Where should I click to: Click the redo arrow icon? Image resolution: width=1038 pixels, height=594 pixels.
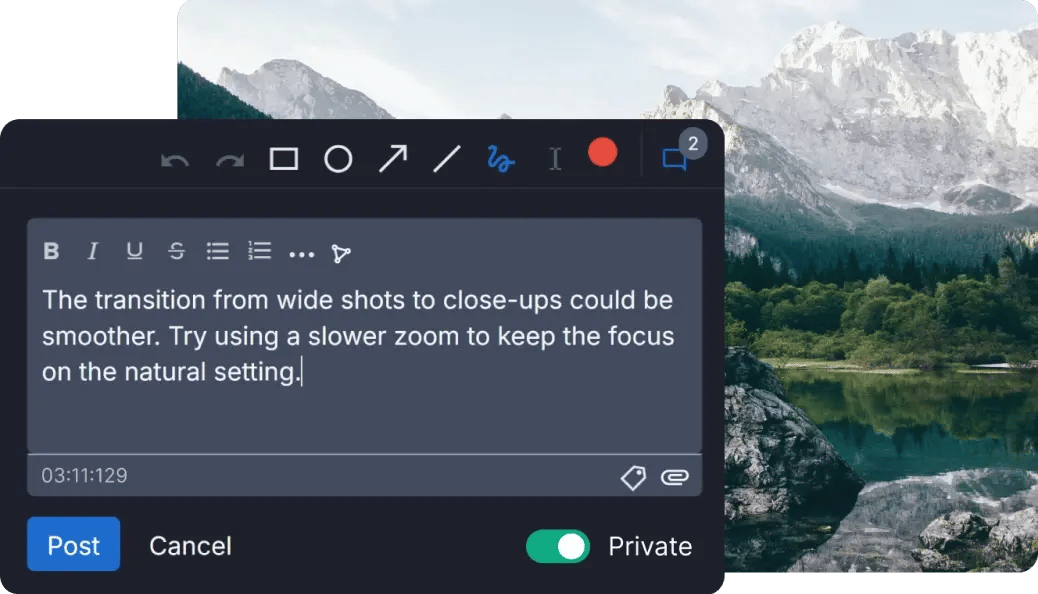click(230, 160)
